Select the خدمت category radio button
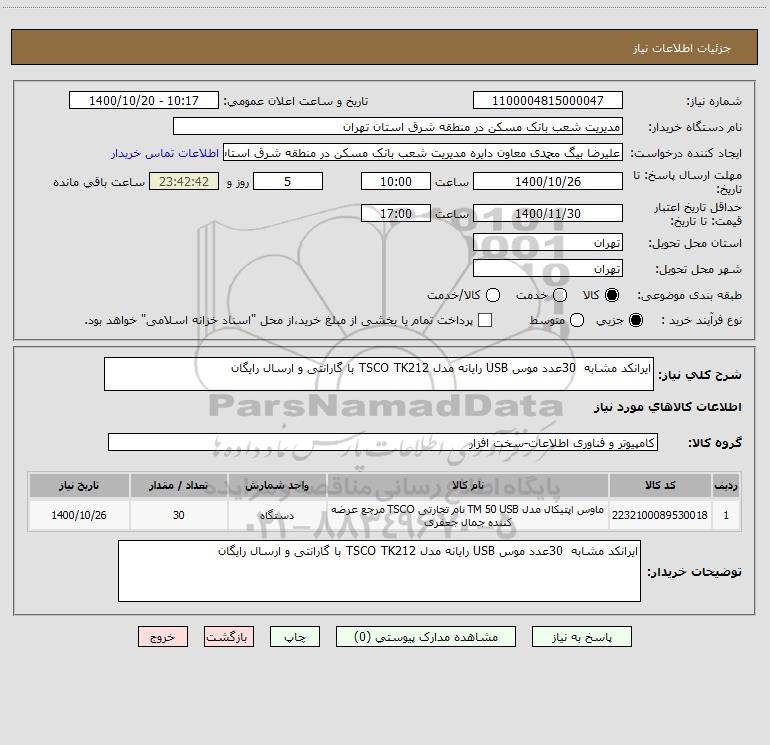 click(560, 295)
